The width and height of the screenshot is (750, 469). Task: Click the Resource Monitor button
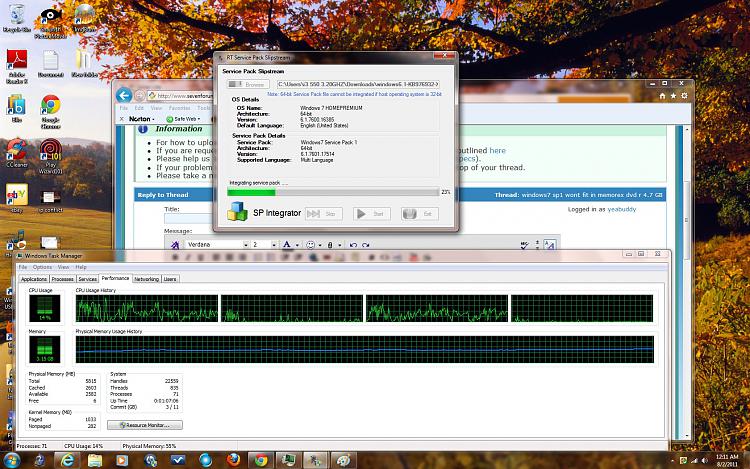point(144,425)
